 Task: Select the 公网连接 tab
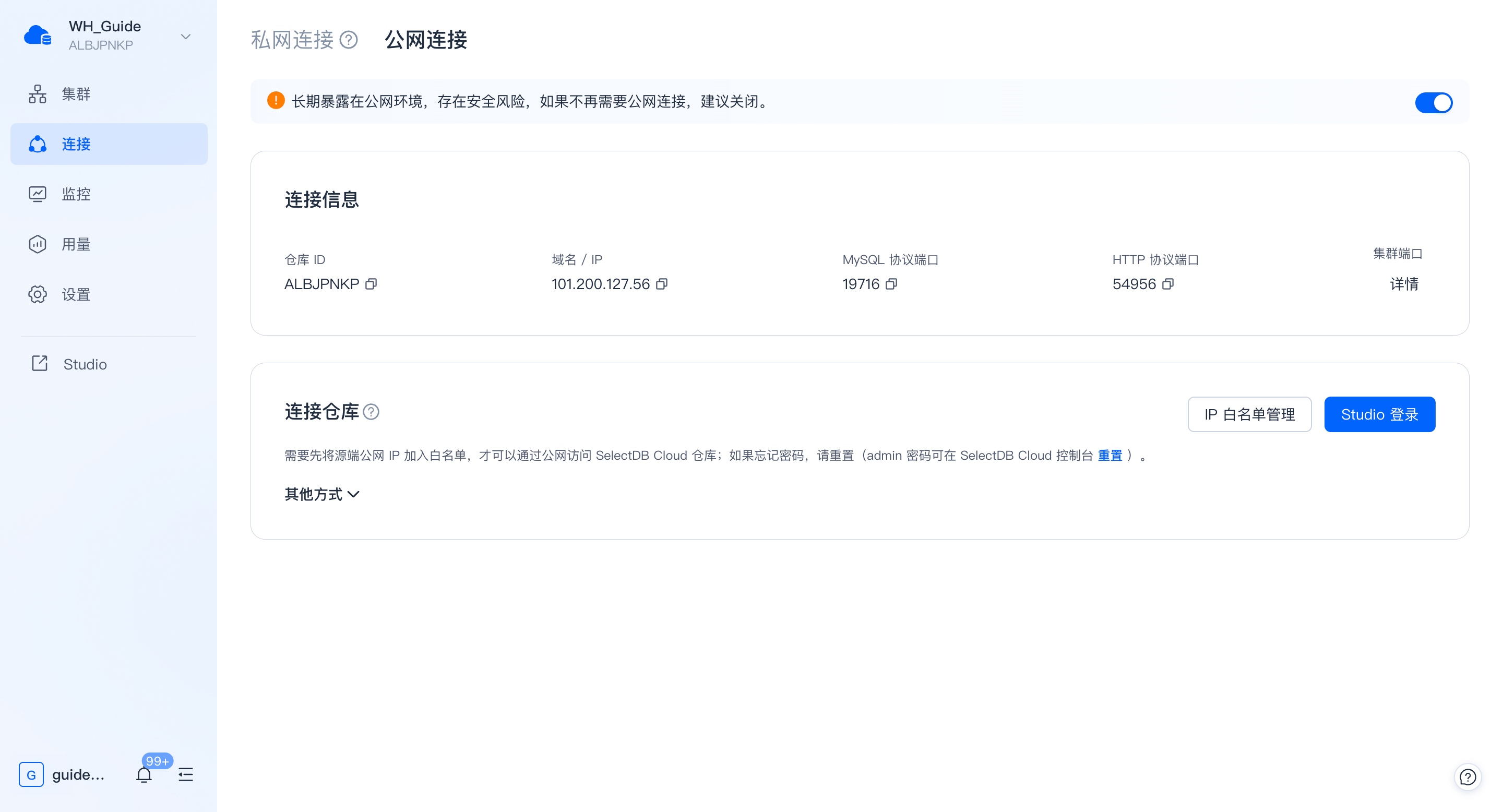(x=425, y=40)
